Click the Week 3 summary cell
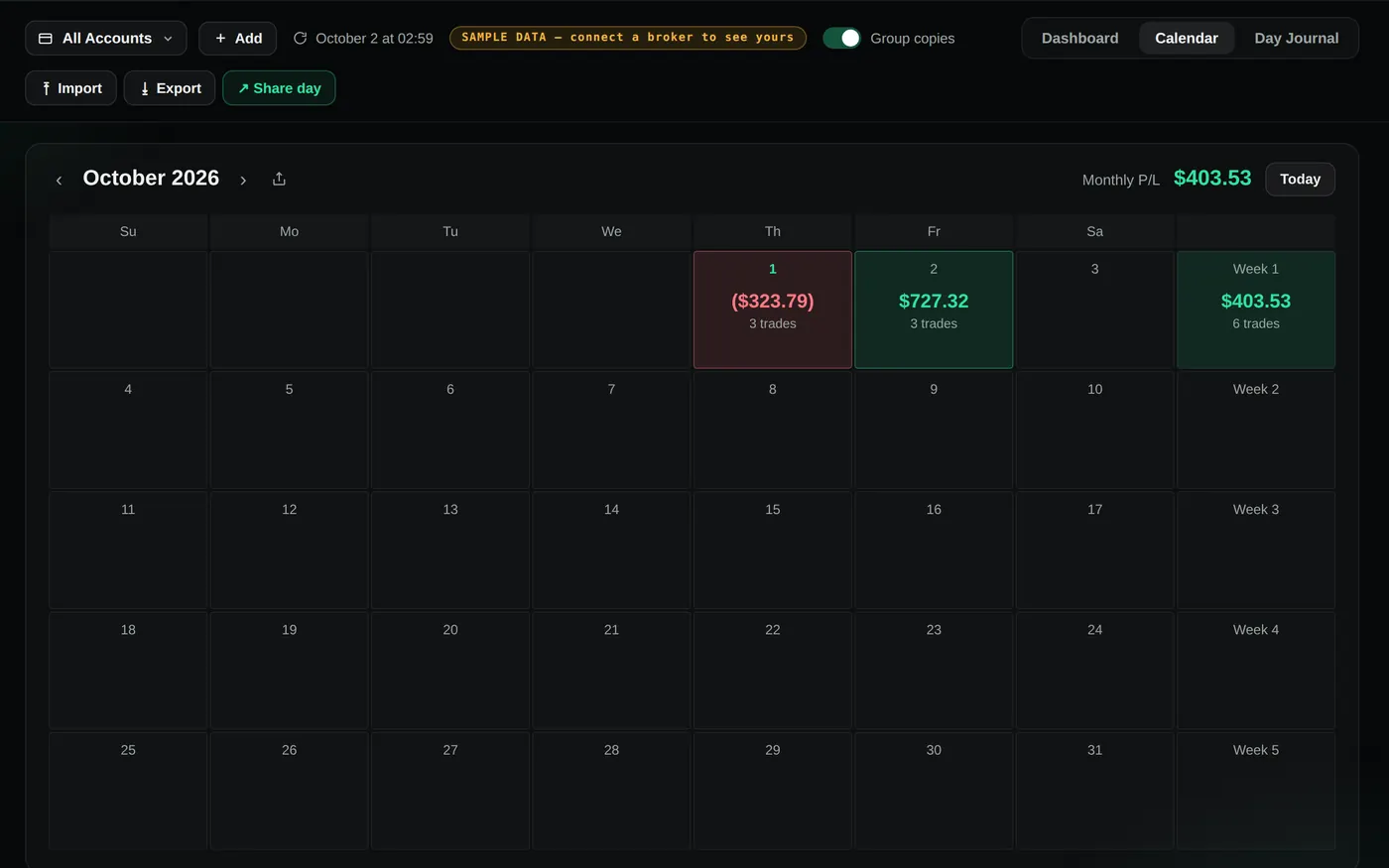Image resolution: width=1389 pixels, height=868 pixels. (x=1256, y=551)
